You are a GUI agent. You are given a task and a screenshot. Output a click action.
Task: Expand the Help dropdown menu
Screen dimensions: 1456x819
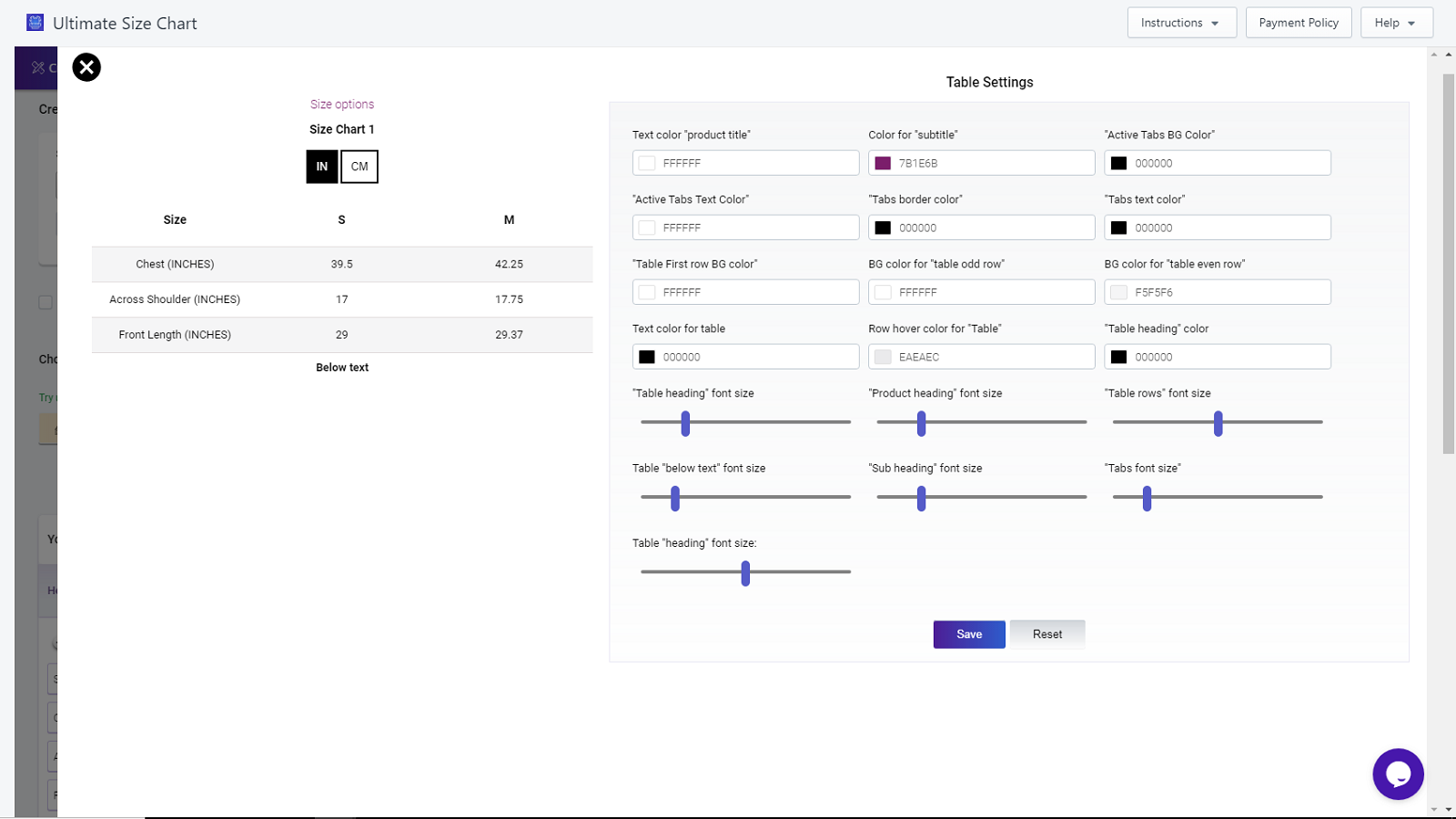coord(1396,23)
